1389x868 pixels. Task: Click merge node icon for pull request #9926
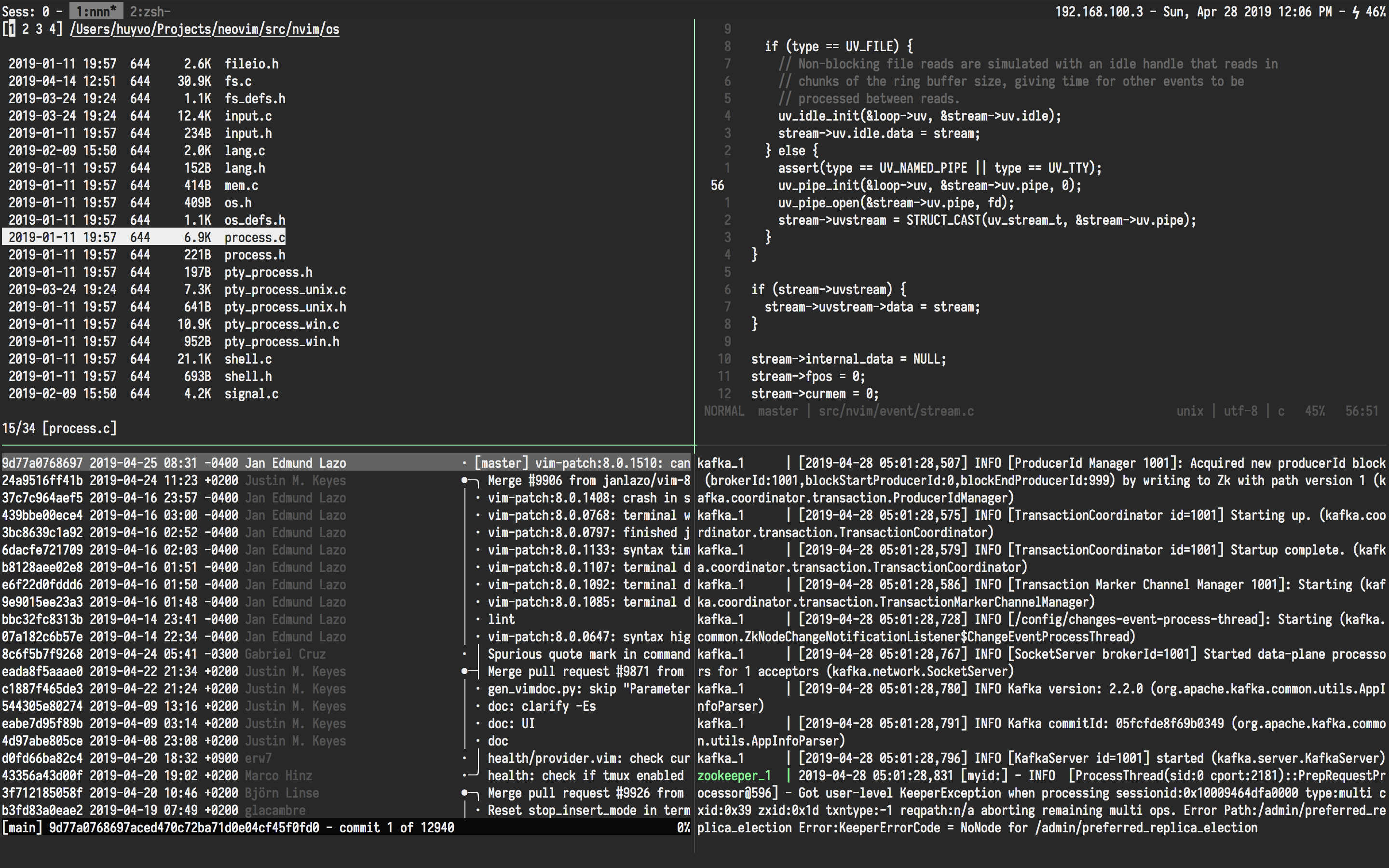pyautogui.click(x=465, y=793)
